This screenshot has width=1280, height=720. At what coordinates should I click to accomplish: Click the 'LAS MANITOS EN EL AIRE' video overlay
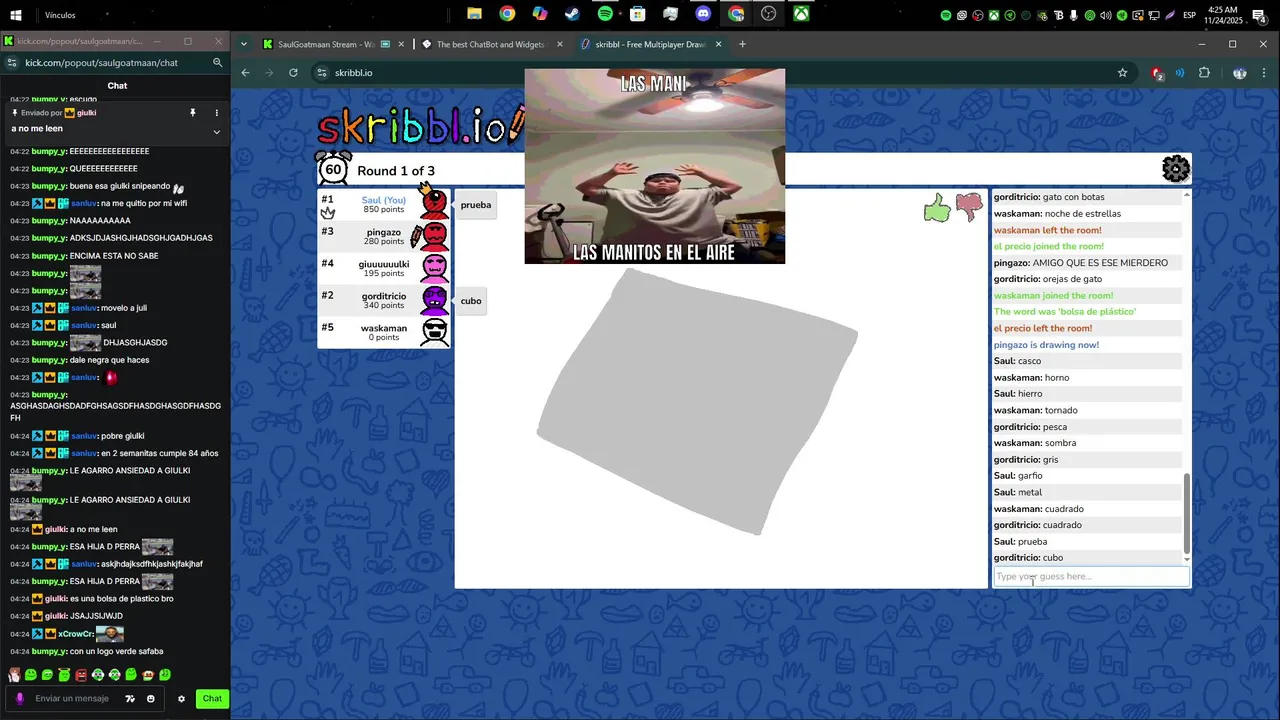[655, 166]
